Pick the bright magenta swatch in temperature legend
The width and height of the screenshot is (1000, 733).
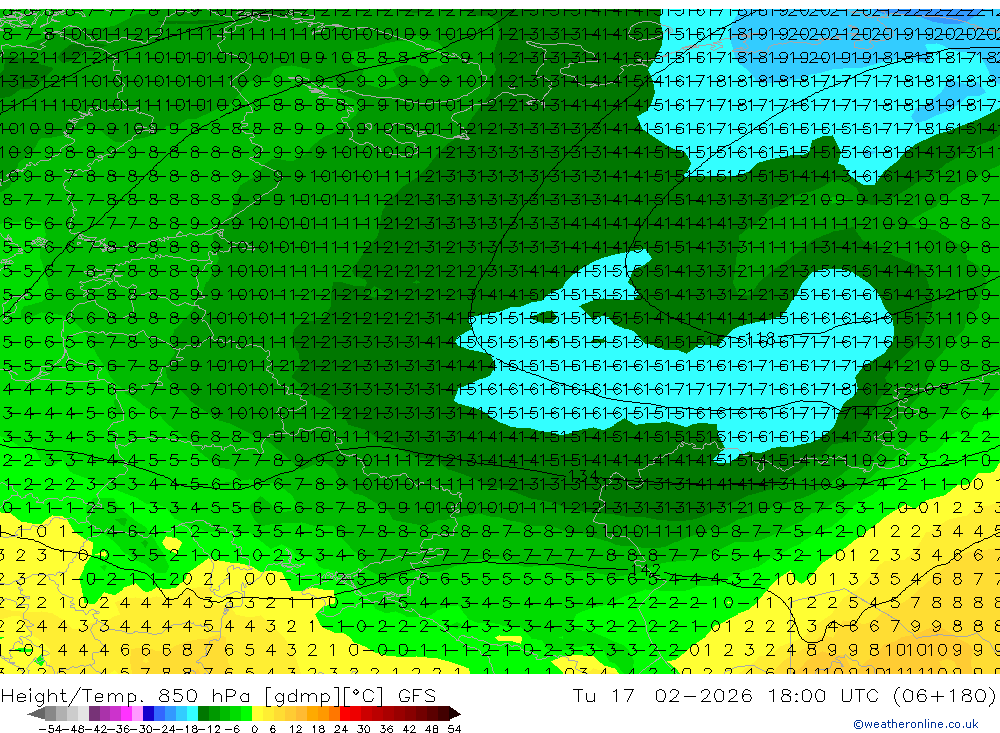pyautogui.click(x=126, y=714)
